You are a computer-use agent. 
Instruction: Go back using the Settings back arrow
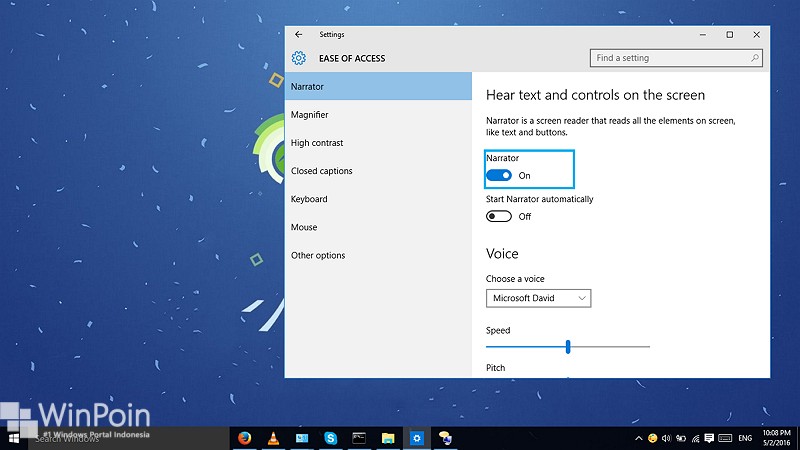(298, 34)
